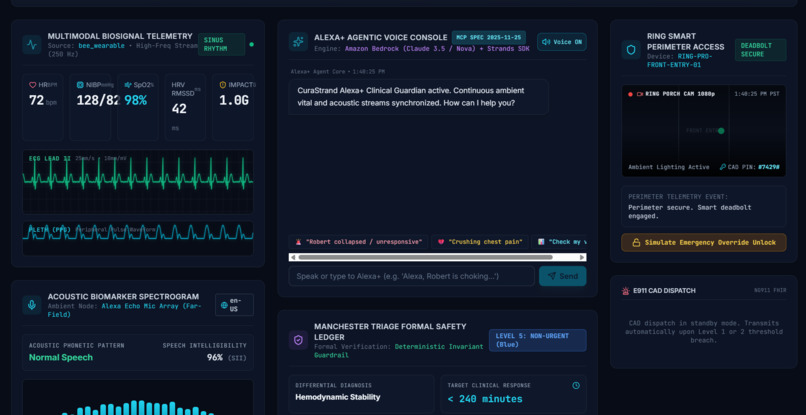806x415 pixels.
Task: Click the heart icon beside HR
Action: [32, 85]
